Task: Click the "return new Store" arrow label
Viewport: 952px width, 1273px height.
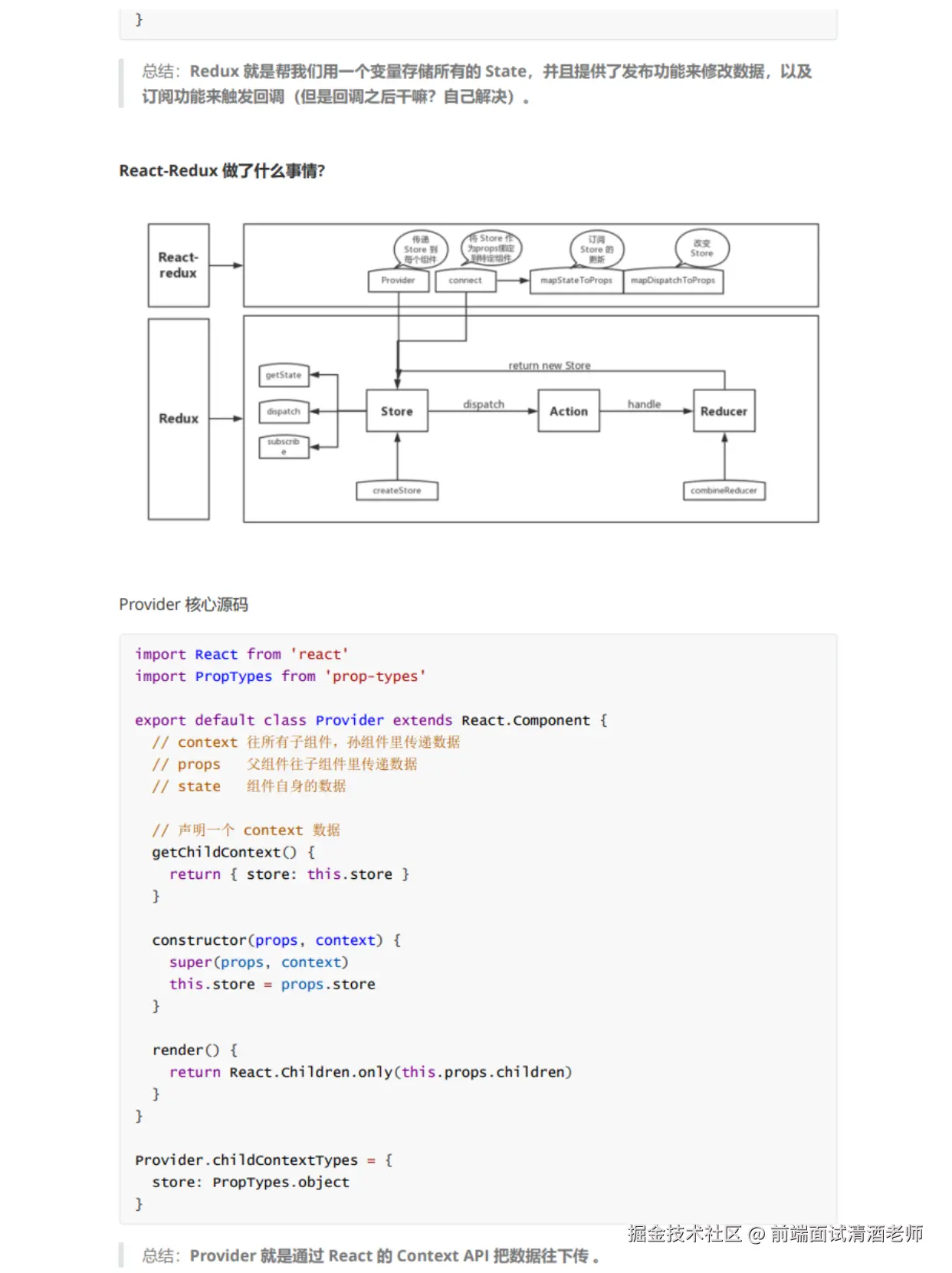Action: 550,365
